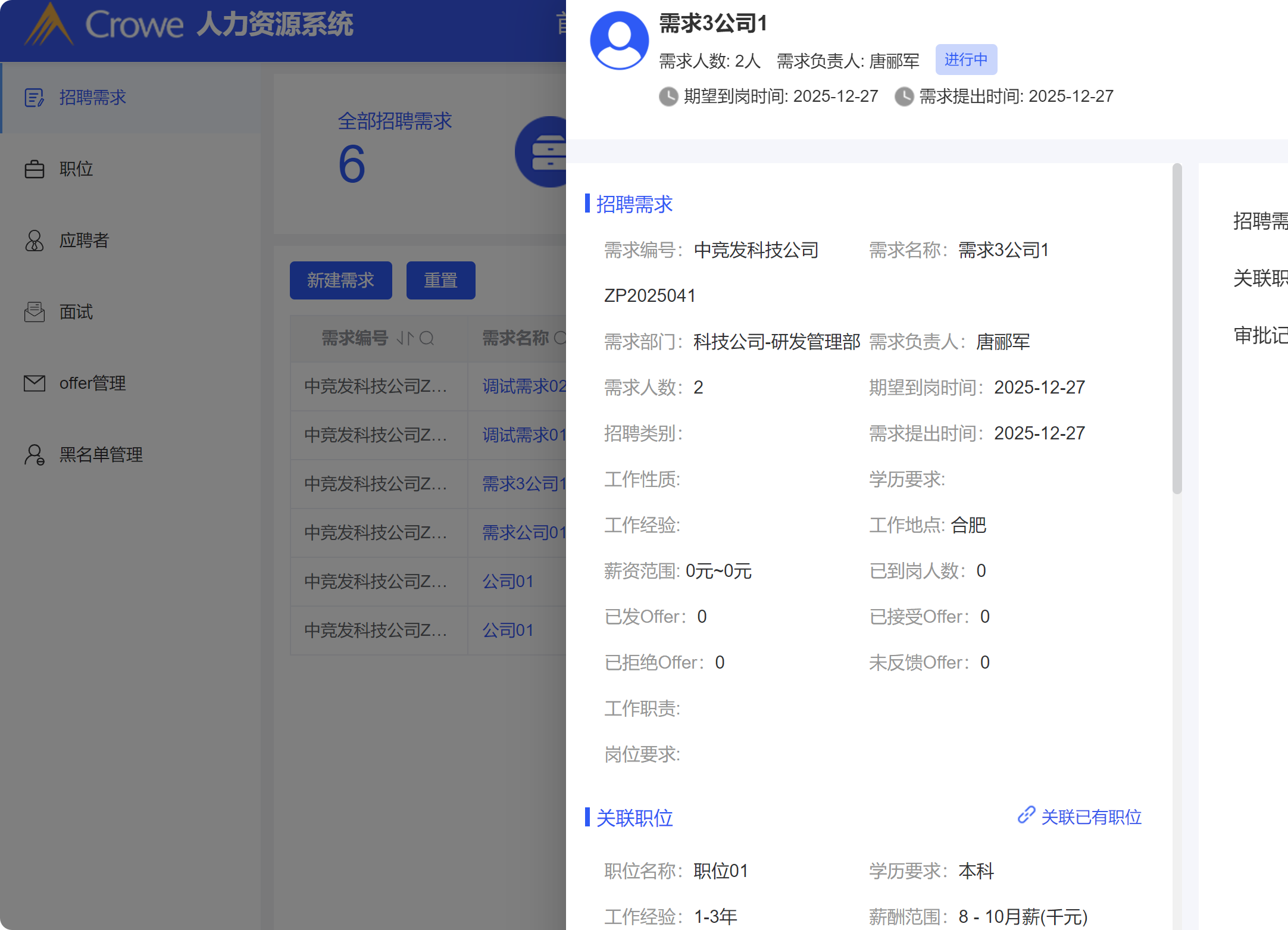The width and height of the screenshot is (1288, 930).
Task: Select the 应聘者 menu item
Action: 84,241
